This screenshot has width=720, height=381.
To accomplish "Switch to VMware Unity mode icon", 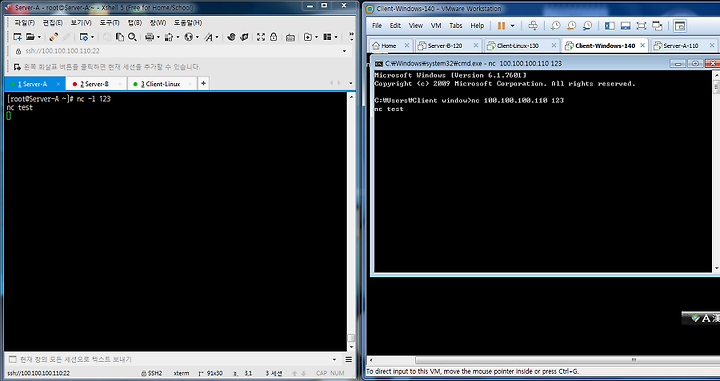I will [658, 26].
